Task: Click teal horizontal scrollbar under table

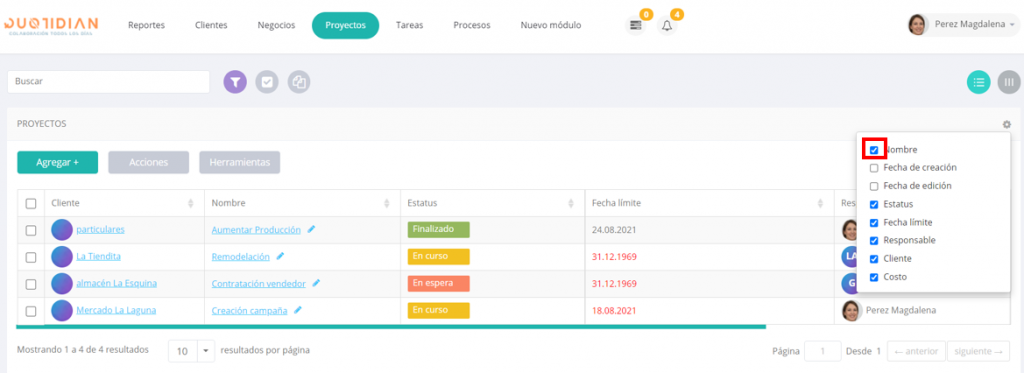Action: click(391, 326)
